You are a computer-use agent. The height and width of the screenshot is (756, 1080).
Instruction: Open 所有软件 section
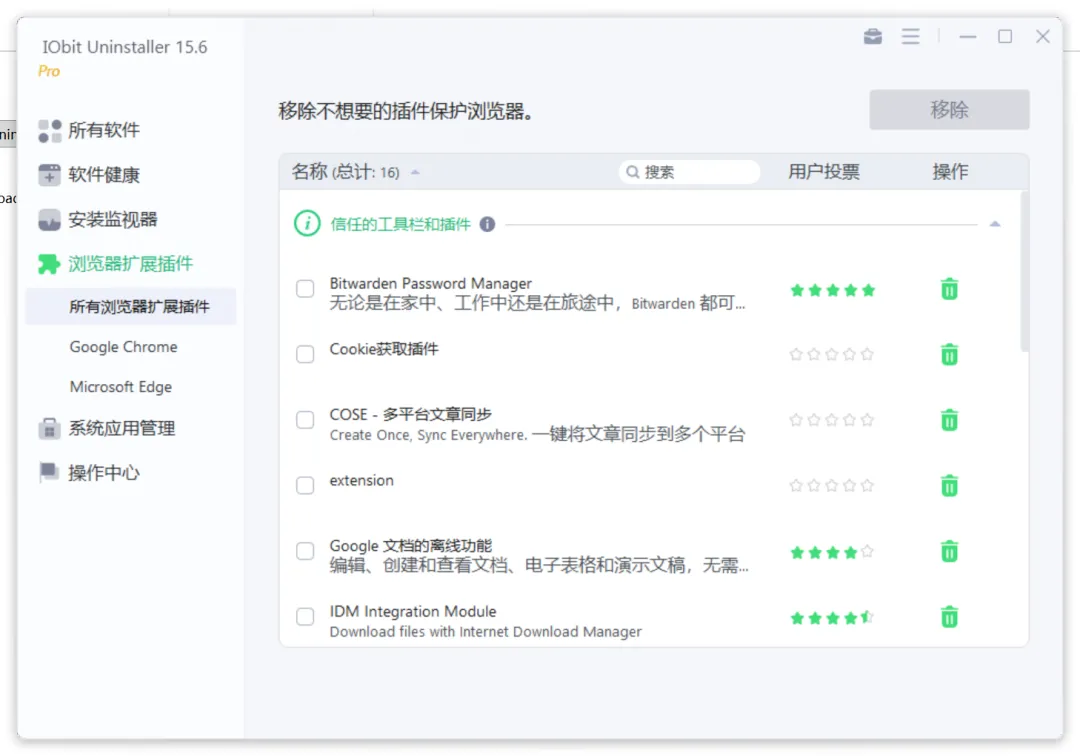(x=103, y=130)
